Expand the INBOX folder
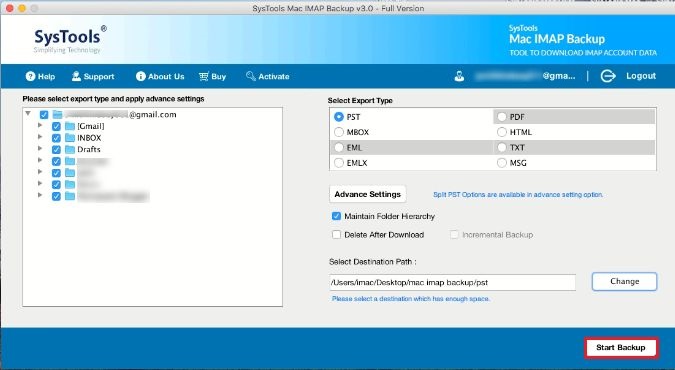Screen dimensions: 675x370 coord(40,137)
